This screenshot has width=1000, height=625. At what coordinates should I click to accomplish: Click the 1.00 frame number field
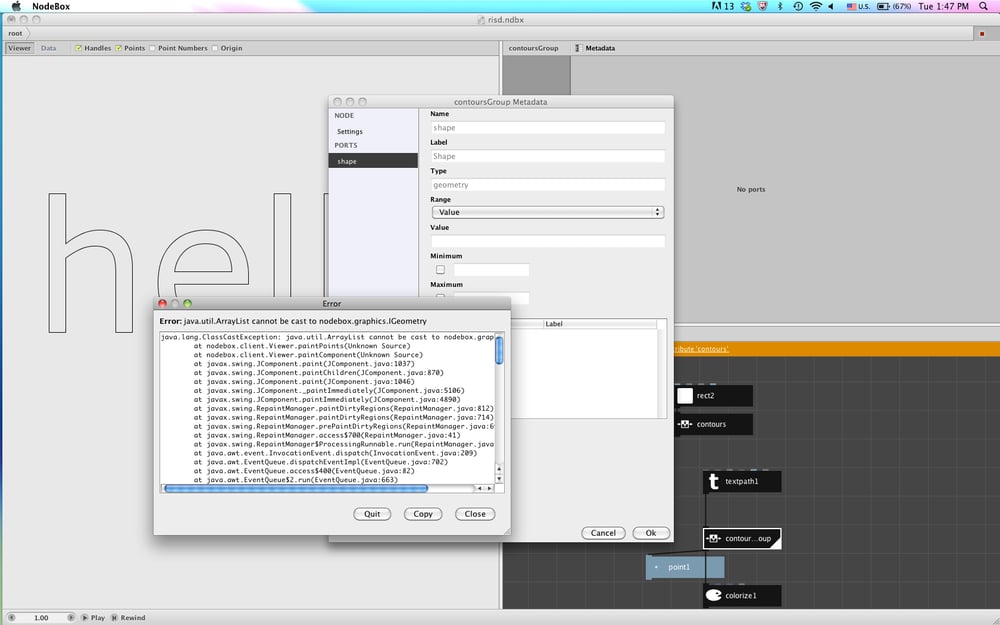point(41,617)
